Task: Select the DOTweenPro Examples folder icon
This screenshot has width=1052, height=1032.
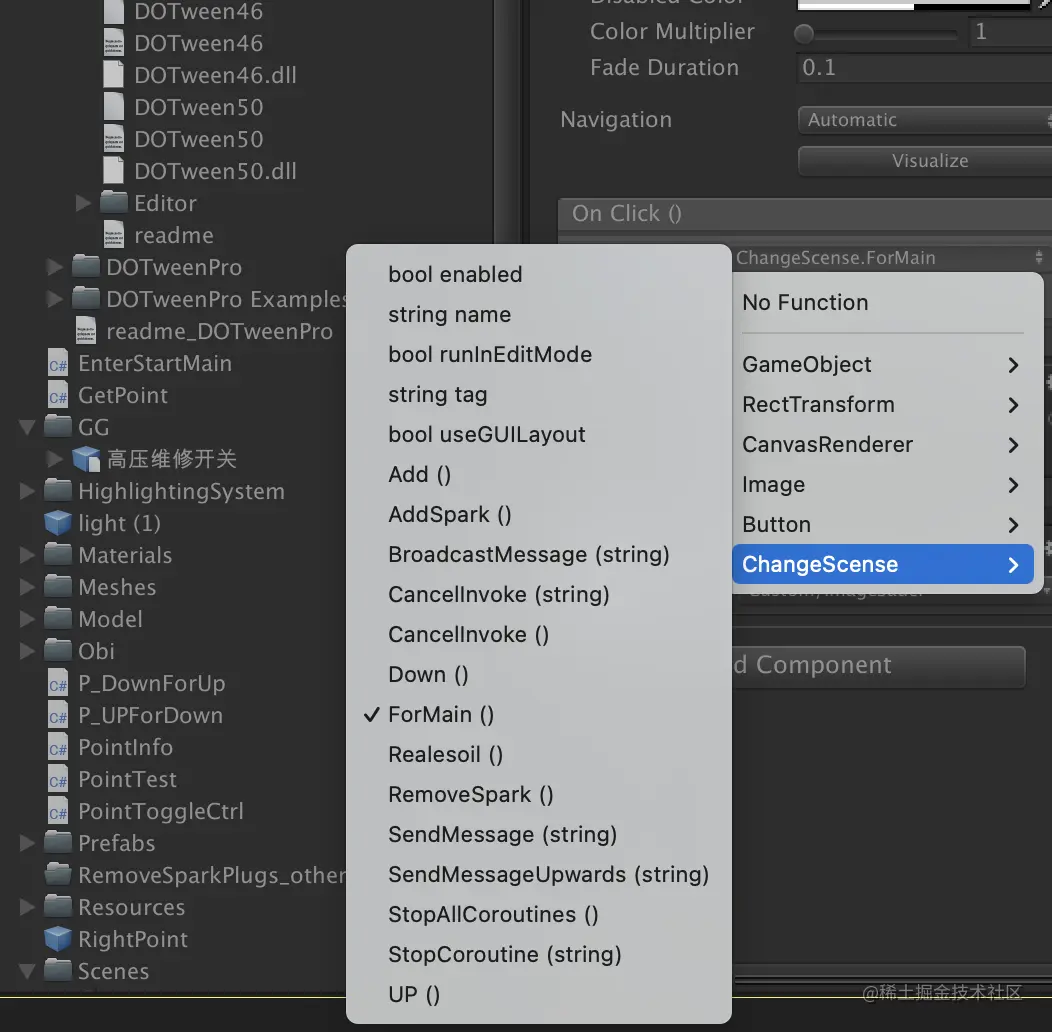Action: pos(86,299)
